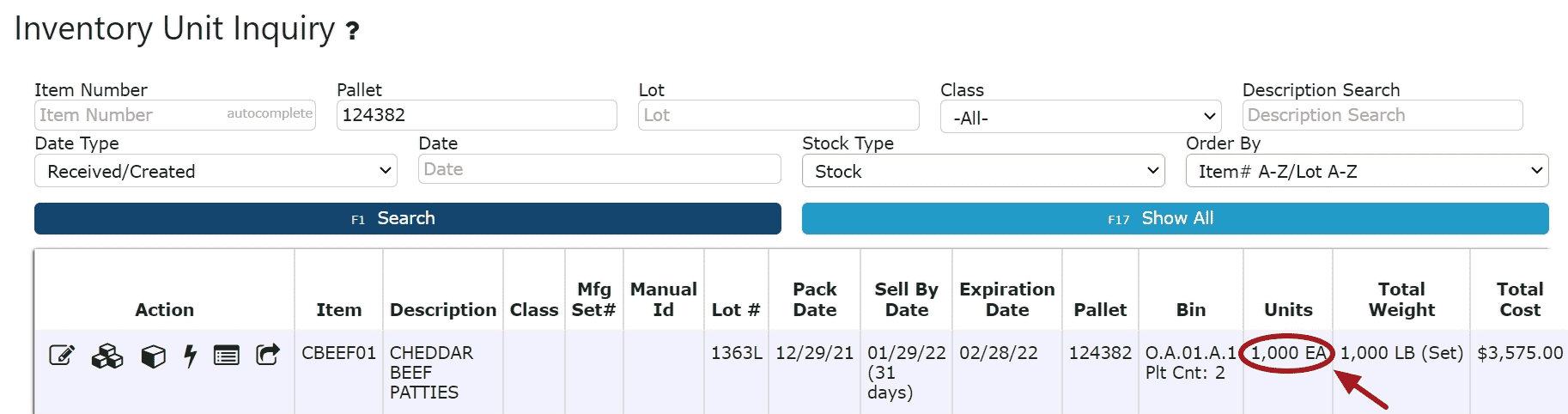The image size is (1568, 414).
Task: Click the list window icon in Action column
Action: pos(227,356)
